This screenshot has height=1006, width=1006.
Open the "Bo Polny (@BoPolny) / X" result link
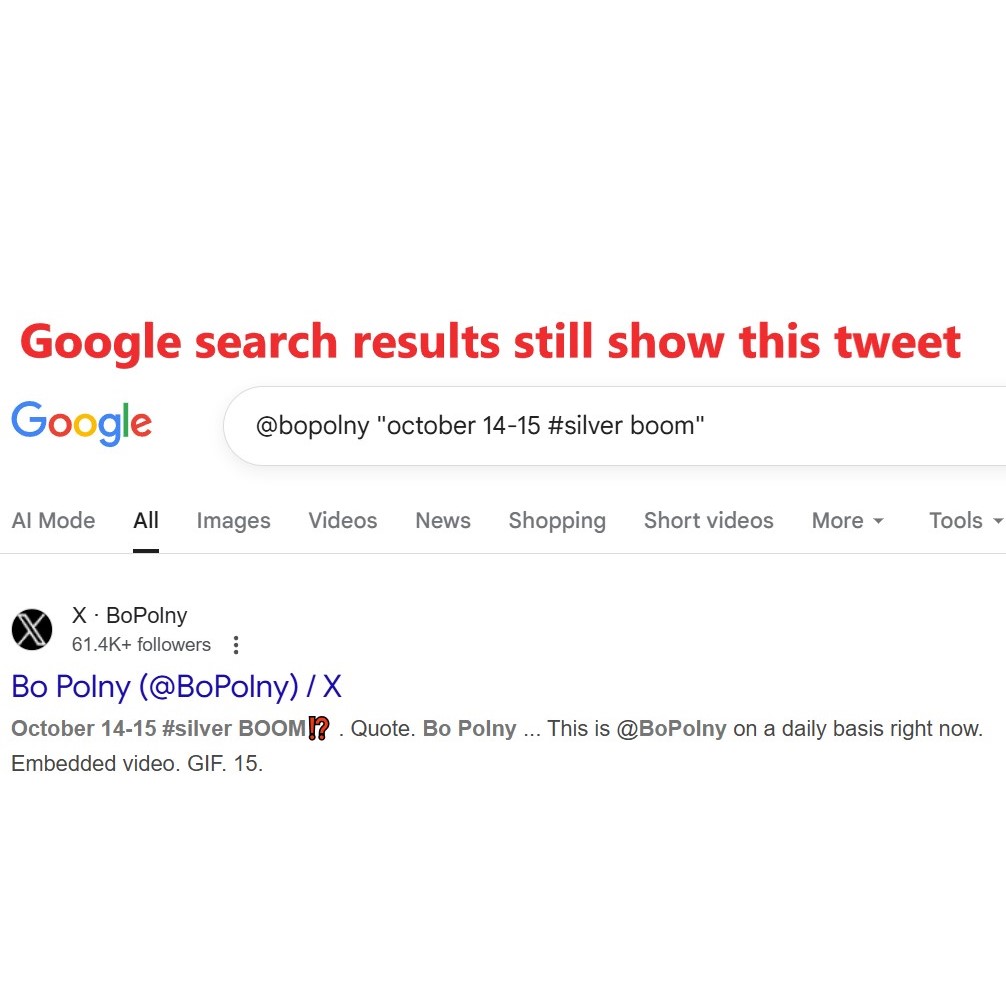176,686
